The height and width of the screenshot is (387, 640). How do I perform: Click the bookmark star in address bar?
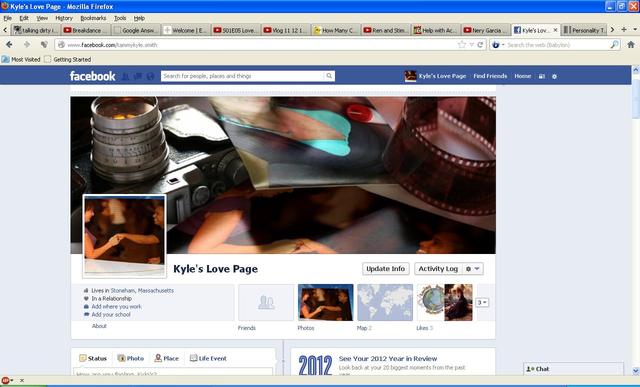462,44
